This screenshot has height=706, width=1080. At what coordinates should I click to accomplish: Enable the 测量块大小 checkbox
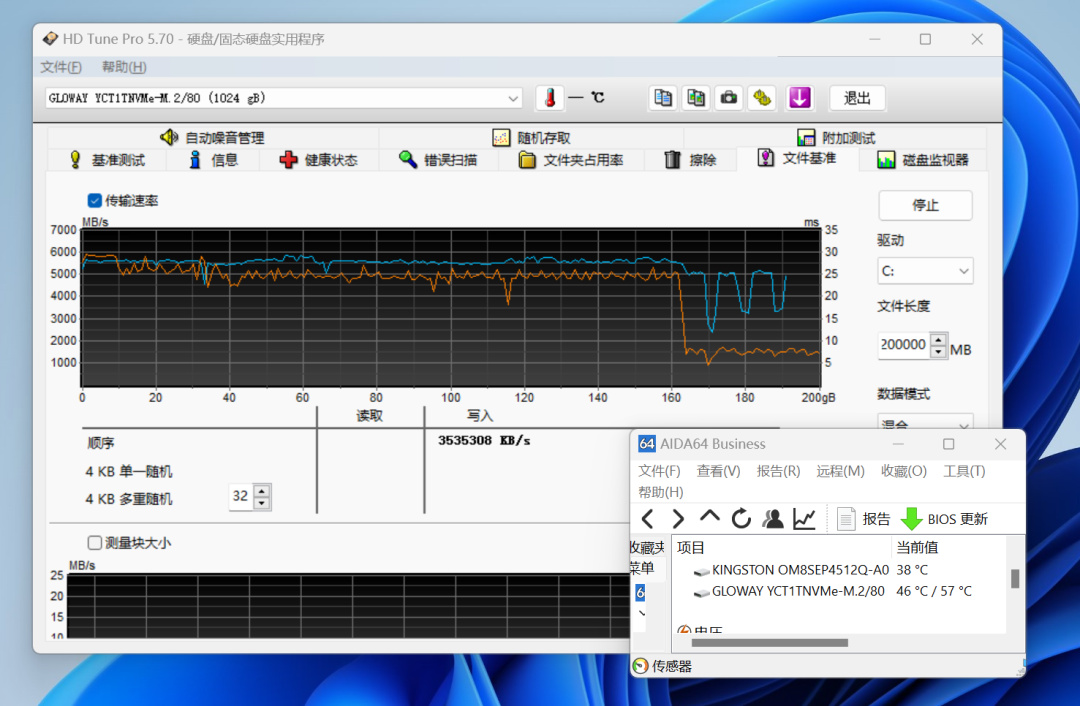[x=94, y=543]
